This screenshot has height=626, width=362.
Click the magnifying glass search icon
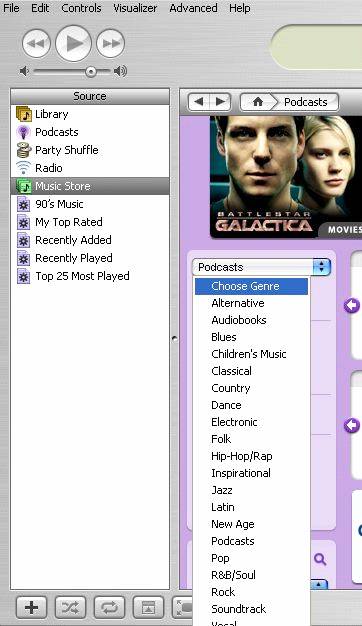(320, 559)
